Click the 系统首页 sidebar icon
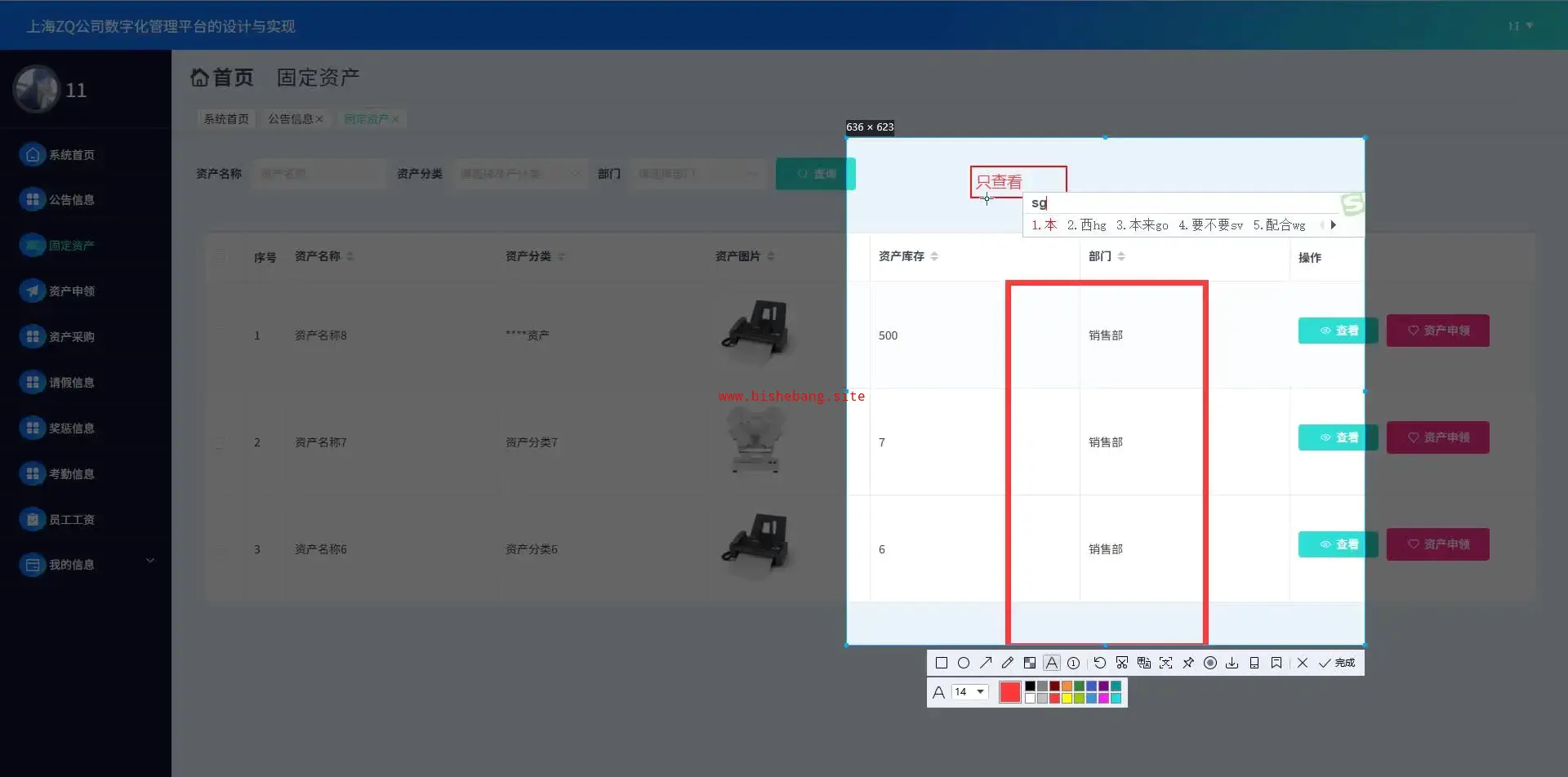 (33, 154)
